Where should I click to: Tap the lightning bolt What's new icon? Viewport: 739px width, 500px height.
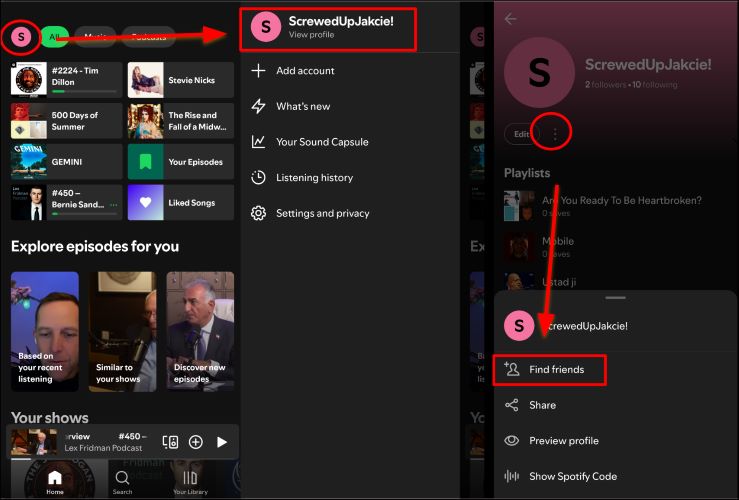click(258, 106)
